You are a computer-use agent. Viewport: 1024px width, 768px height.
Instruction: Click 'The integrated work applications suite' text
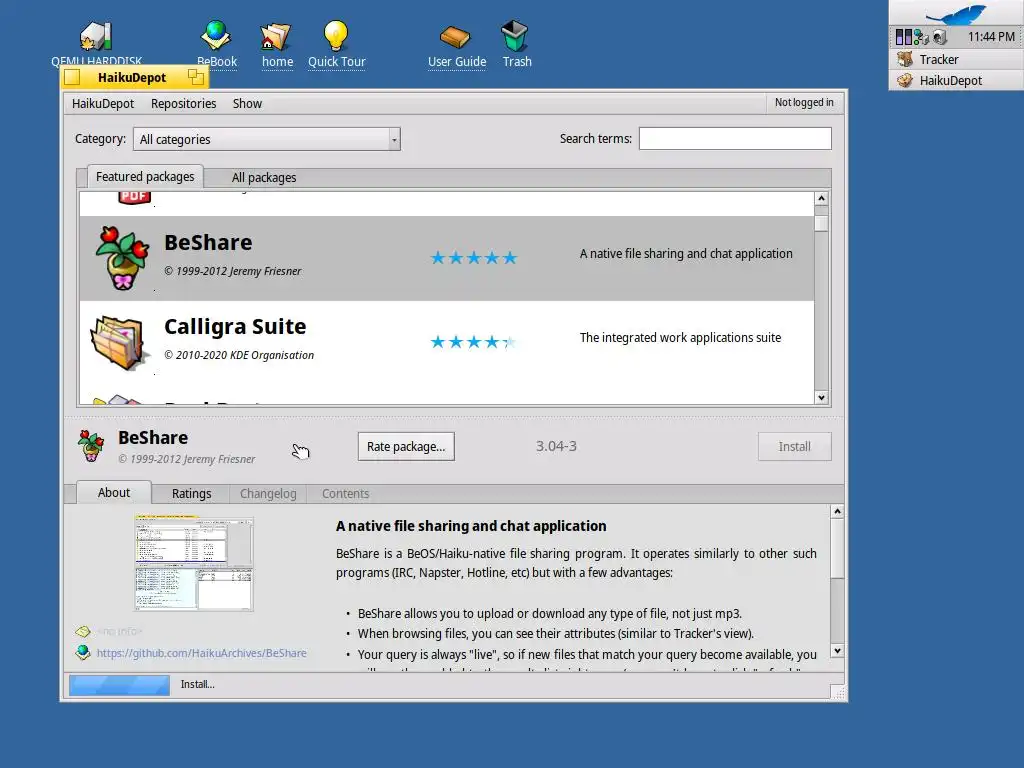(x=680, y=338)
